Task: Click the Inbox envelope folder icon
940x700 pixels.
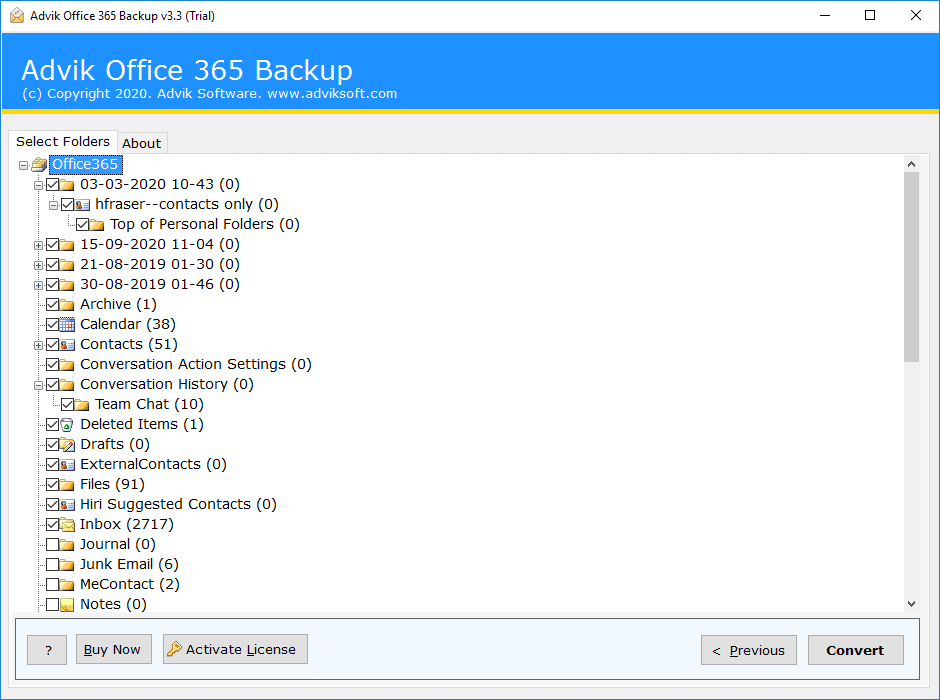Action: tap(67, 524)
